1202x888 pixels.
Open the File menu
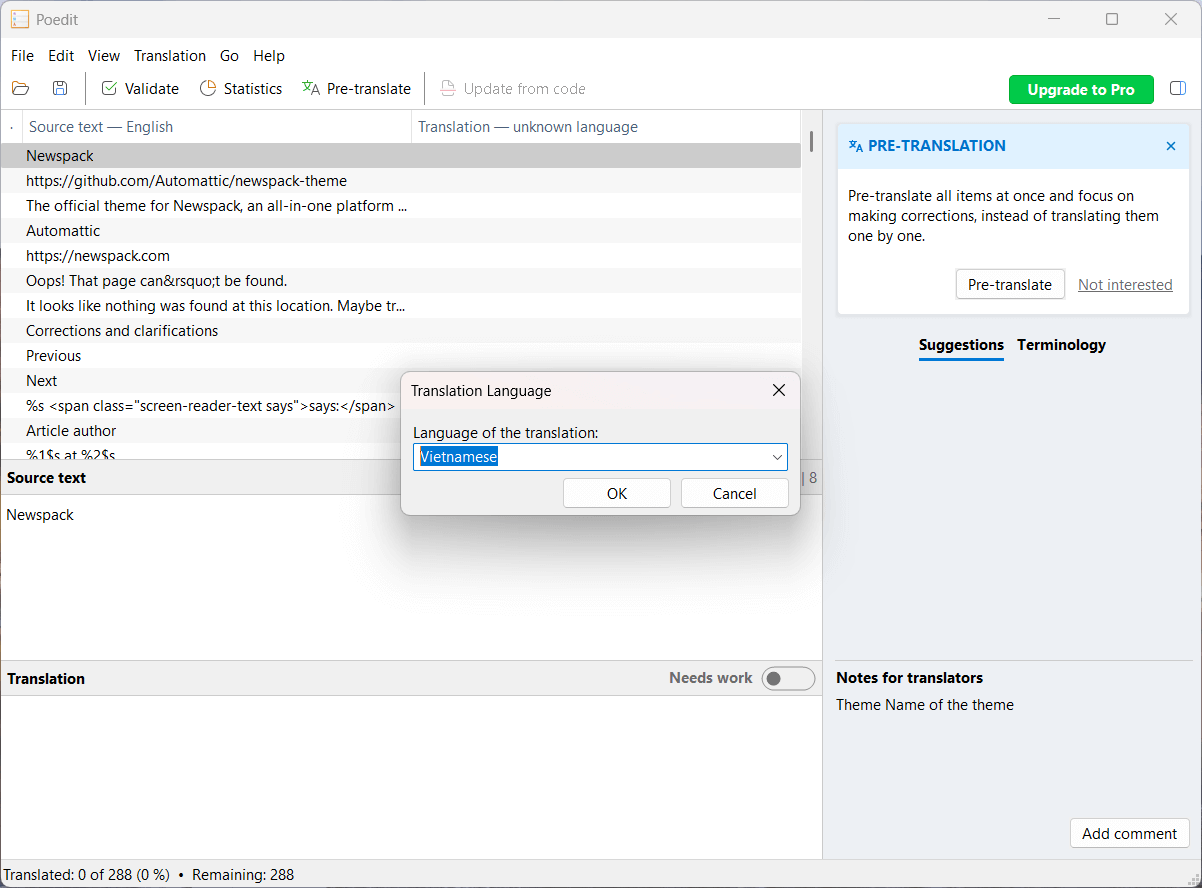[22, 56]
